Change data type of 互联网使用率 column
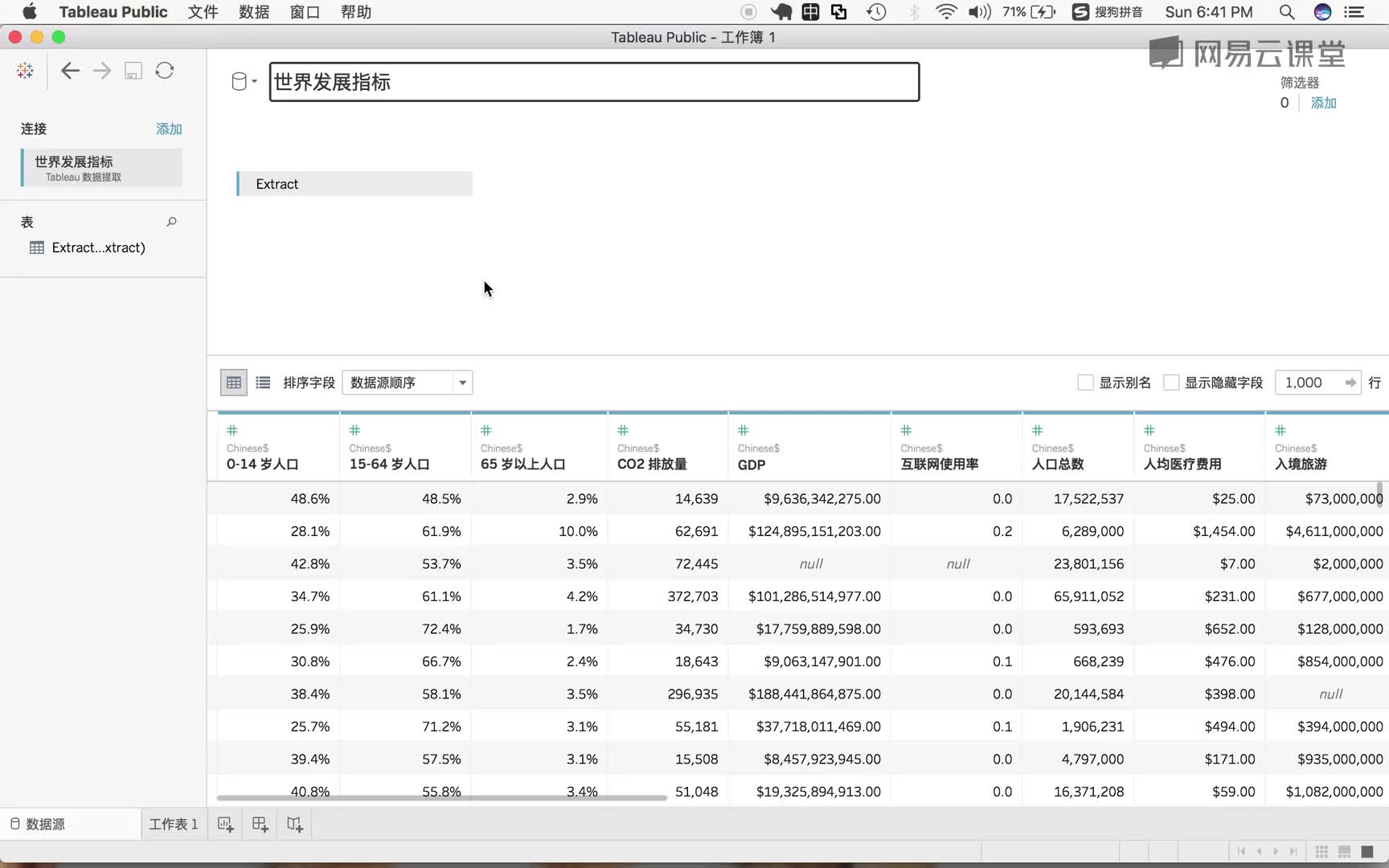Image resolution: width=1389 pixels, height=868 pixels. point(906,430)
